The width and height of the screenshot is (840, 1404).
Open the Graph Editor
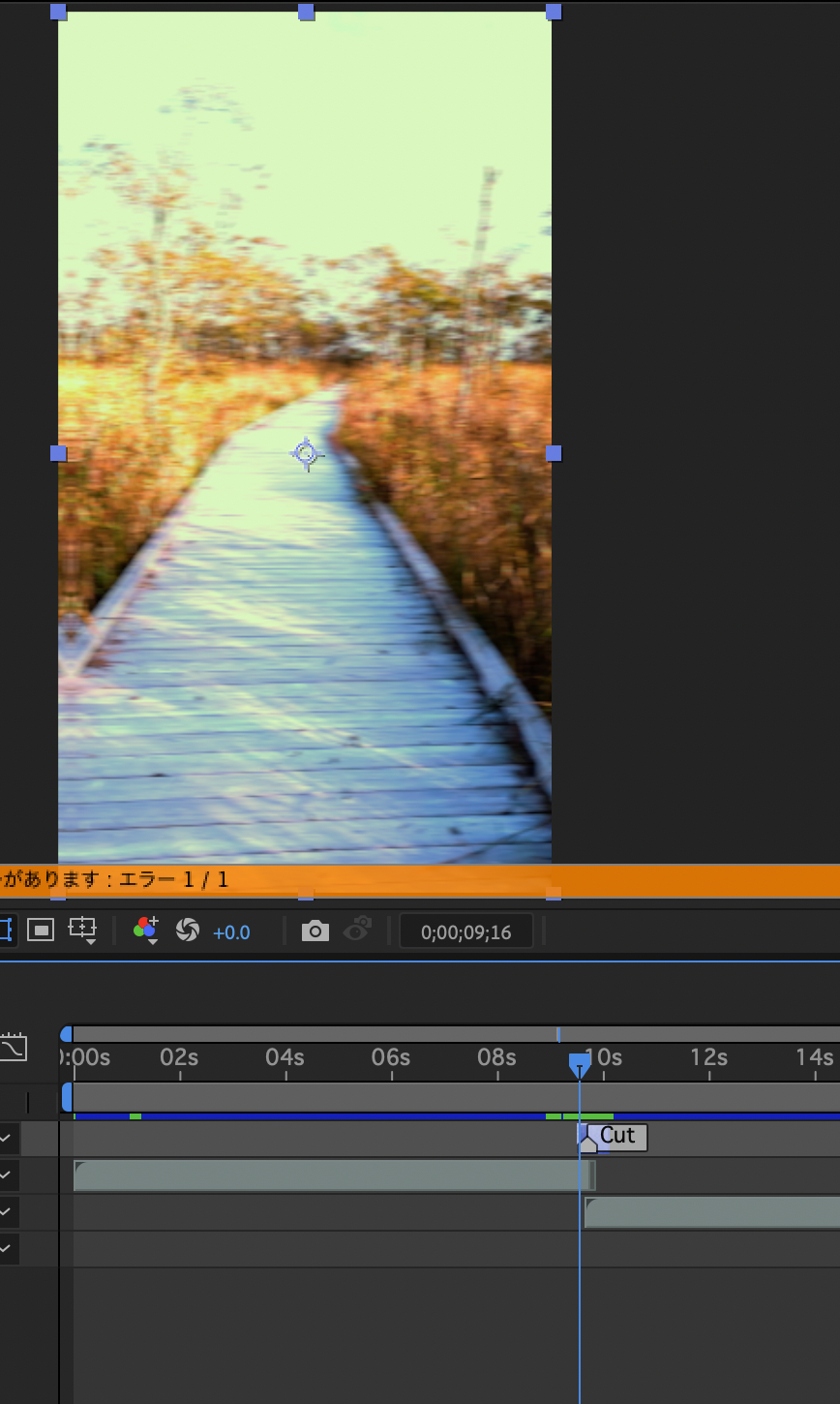coord(14,1047)
